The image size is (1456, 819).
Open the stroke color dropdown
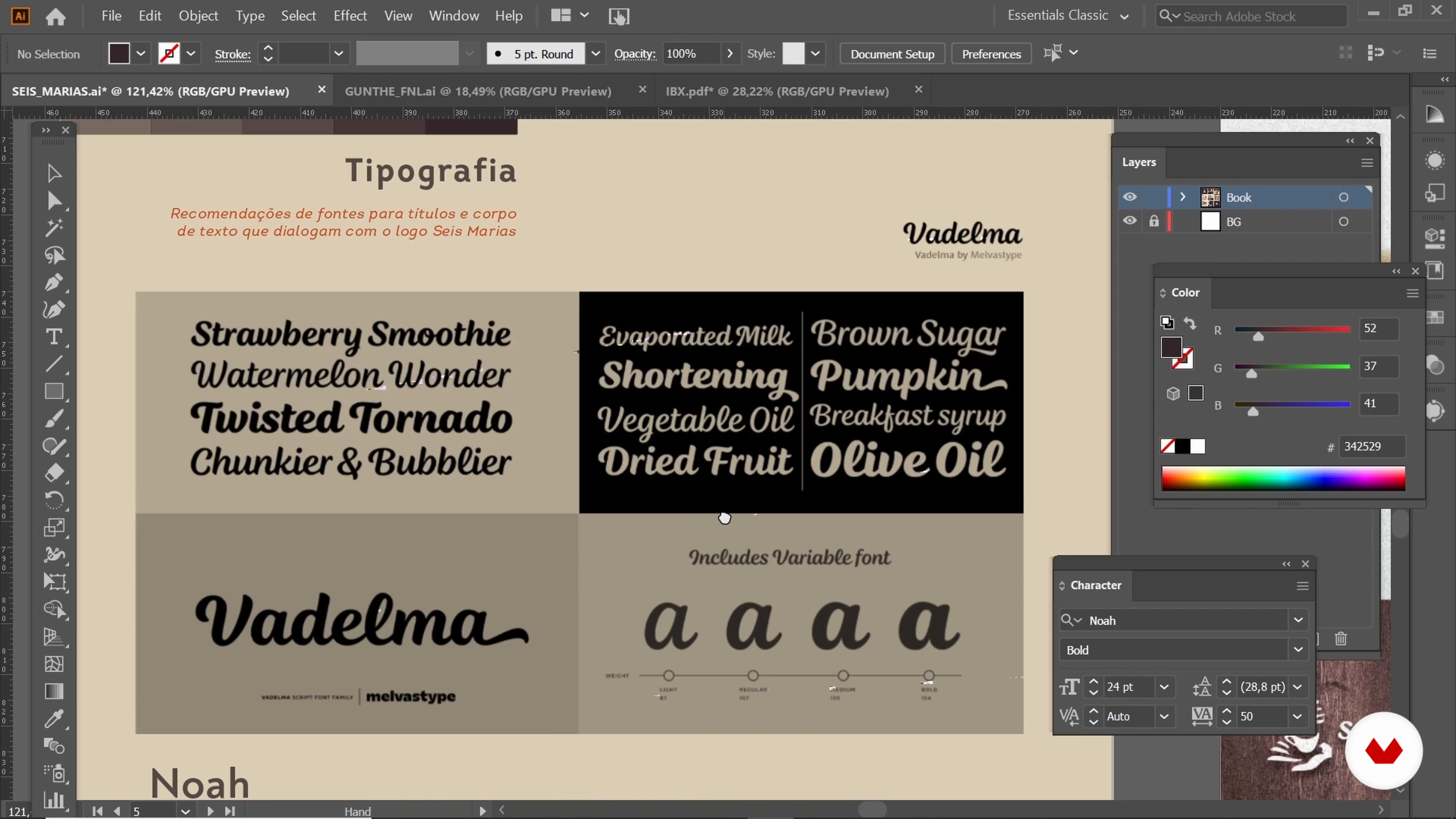click(x=191, y=54)
